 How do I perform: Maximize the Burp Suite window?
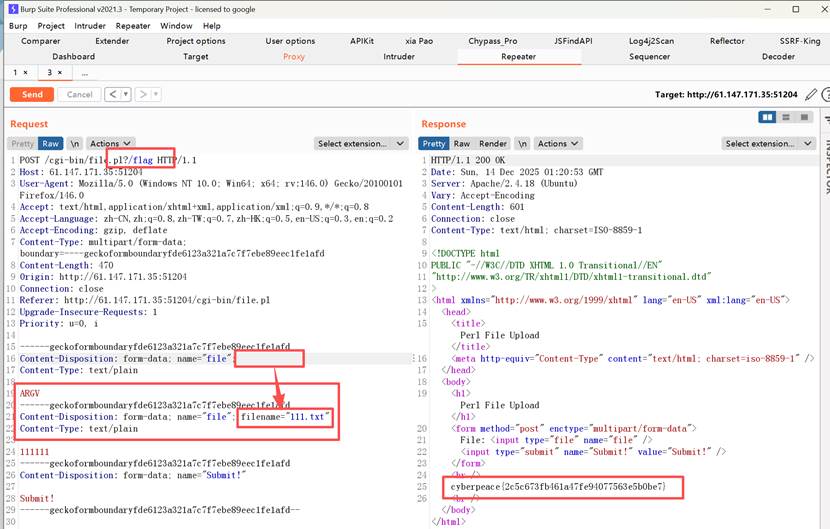click(x=796, y=9)
